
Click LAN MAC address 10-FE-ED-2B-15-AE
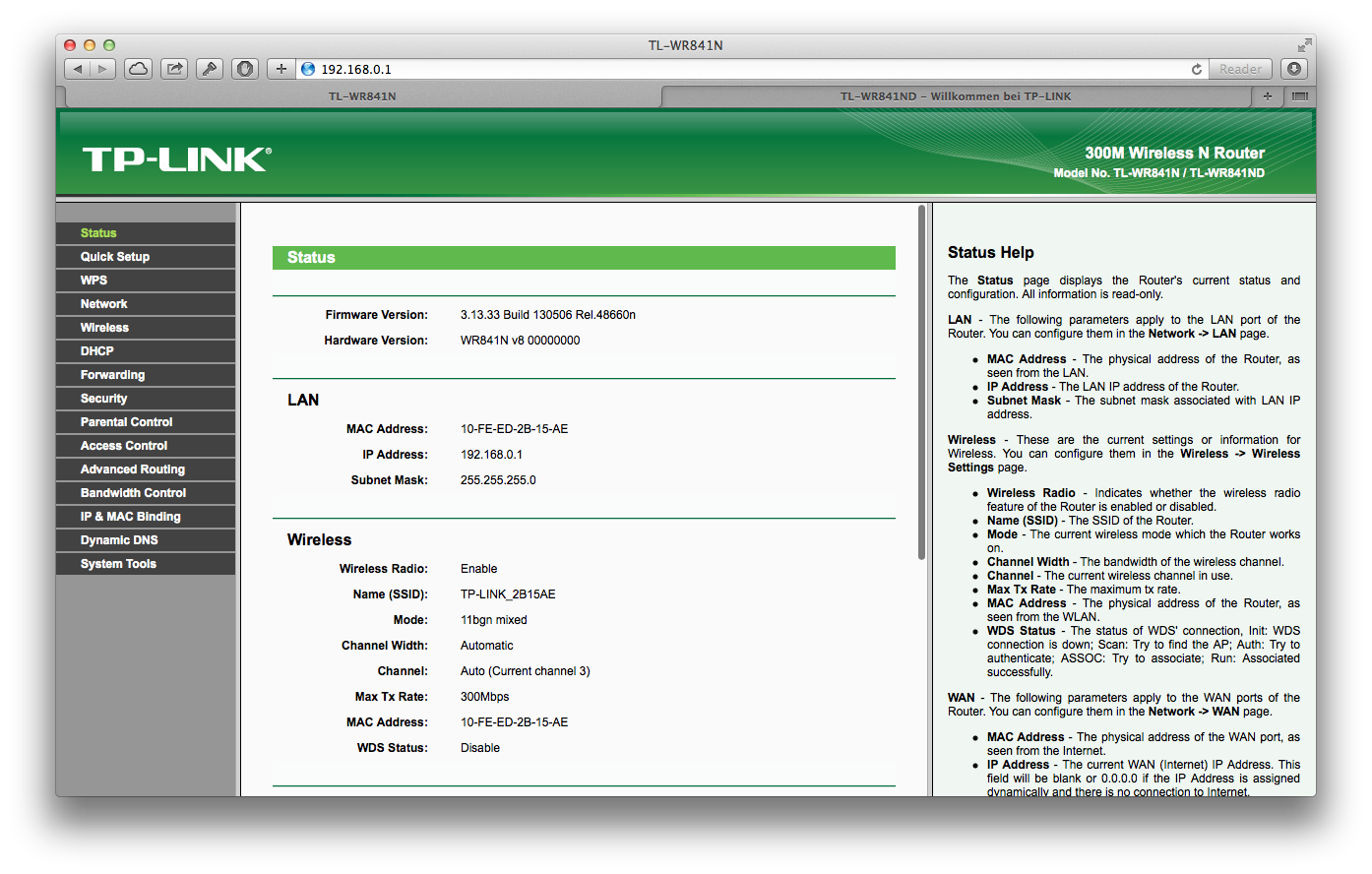[x=515, y=429]
